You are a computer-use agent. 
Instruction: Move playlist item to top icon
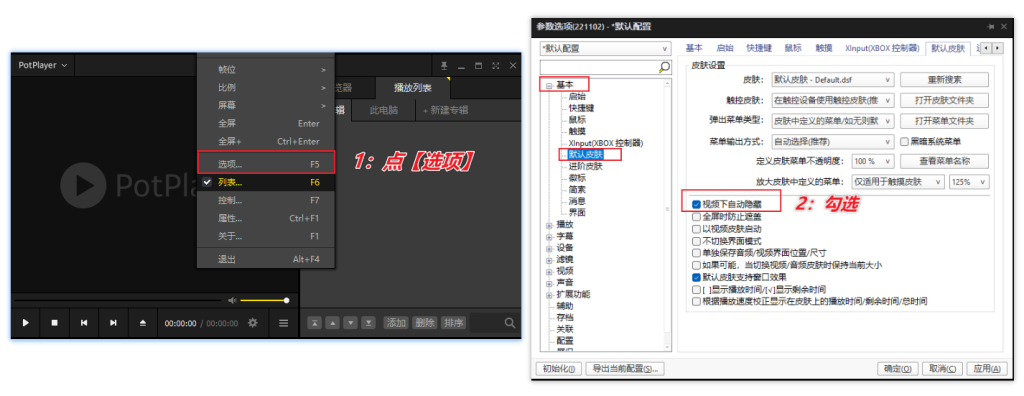pos(314,323)
